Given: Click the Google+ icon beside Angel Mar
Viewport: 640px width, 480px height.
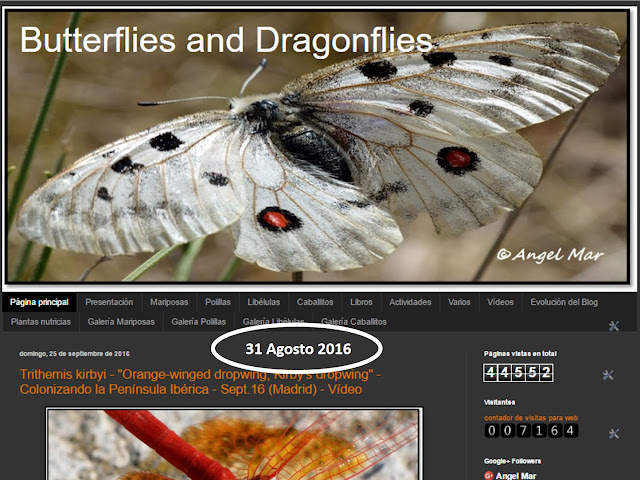Looking at the screenshot, I should (489, 476).
